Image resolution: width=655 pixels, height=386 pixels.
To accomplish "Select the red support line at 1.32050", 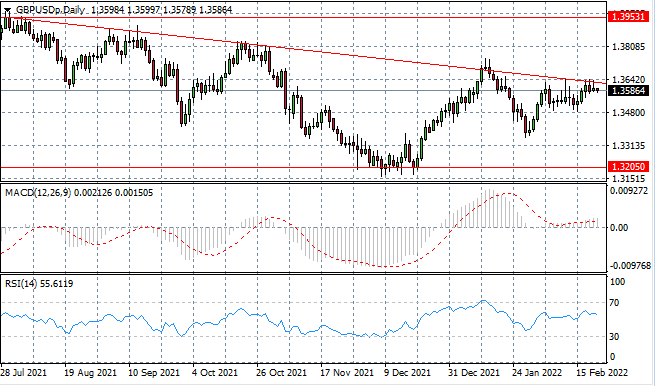I will click(303, 168).
